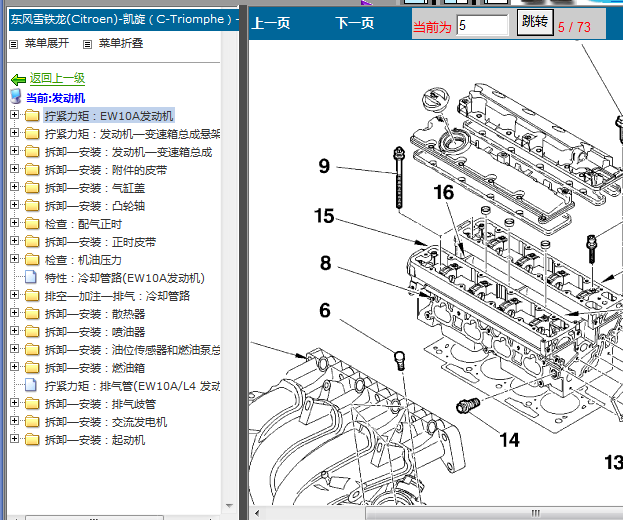
Task: Click folder icon of 检查：机油压力
Action: [32, 259]
